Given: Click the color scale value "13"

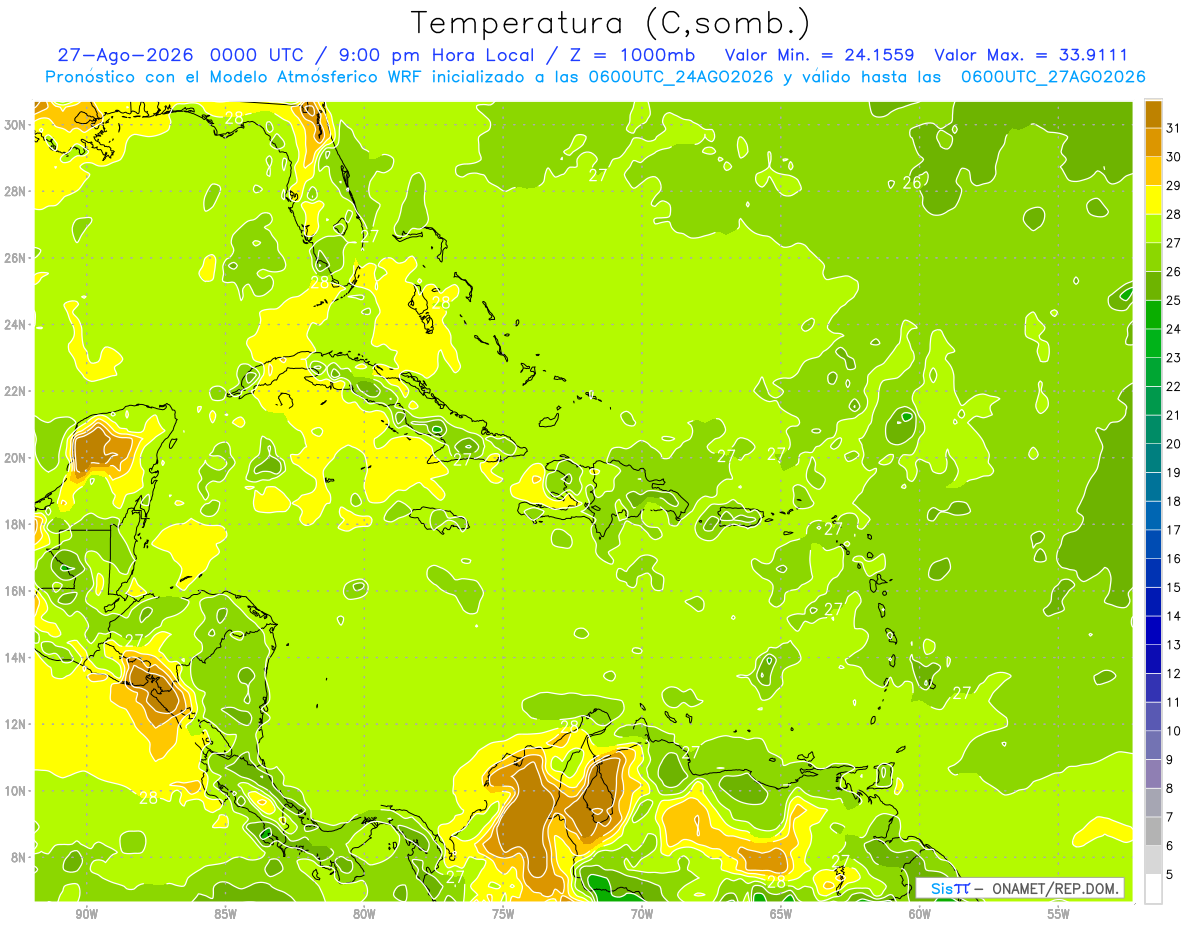Looking at the screenshot, I should coord(1174,645).
